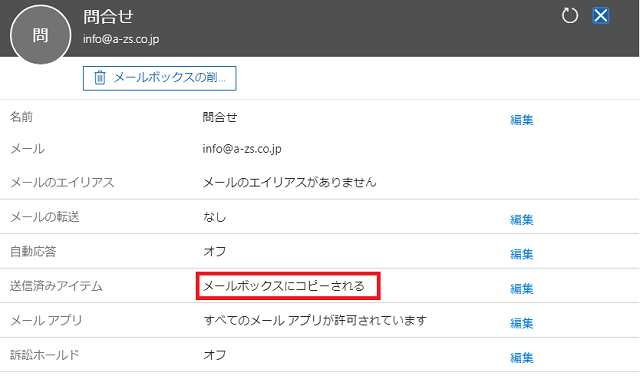
Task: Click the メールの転送 label
Action: click(45, 217)
